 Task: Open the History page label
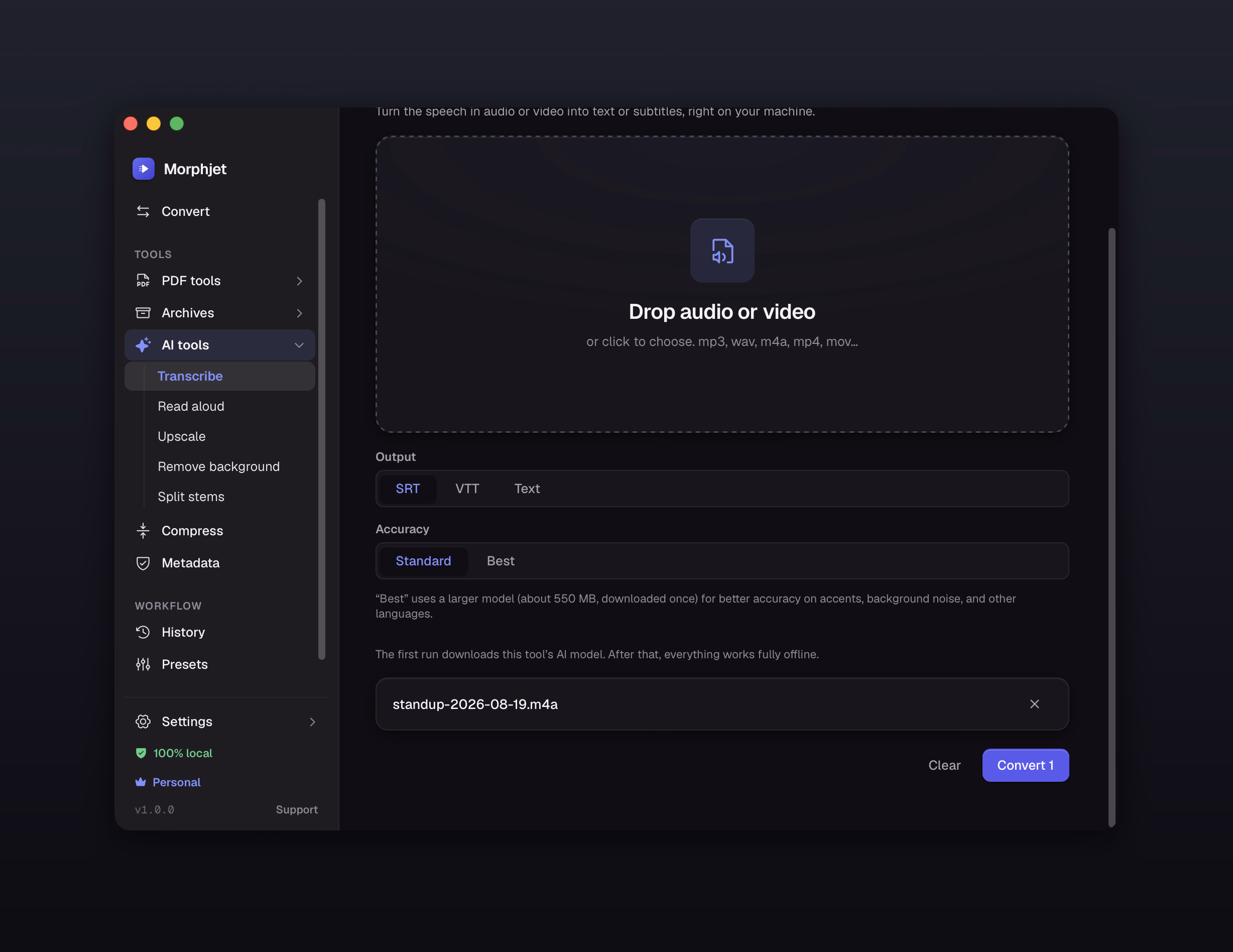point(183,633)
